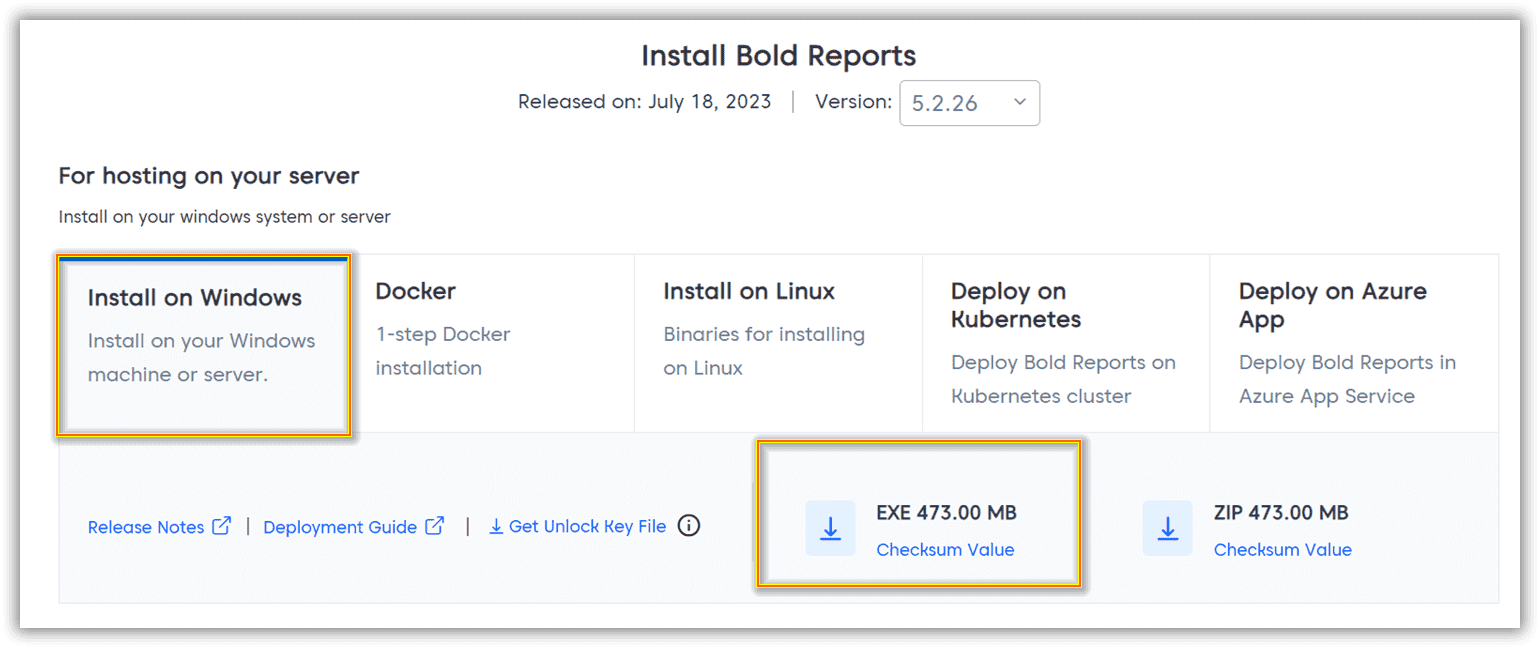Viewport: 1540px width, 648px height.
Task: Click the download icon before Get Unlock Key File
Action: (x=496, y=526)
